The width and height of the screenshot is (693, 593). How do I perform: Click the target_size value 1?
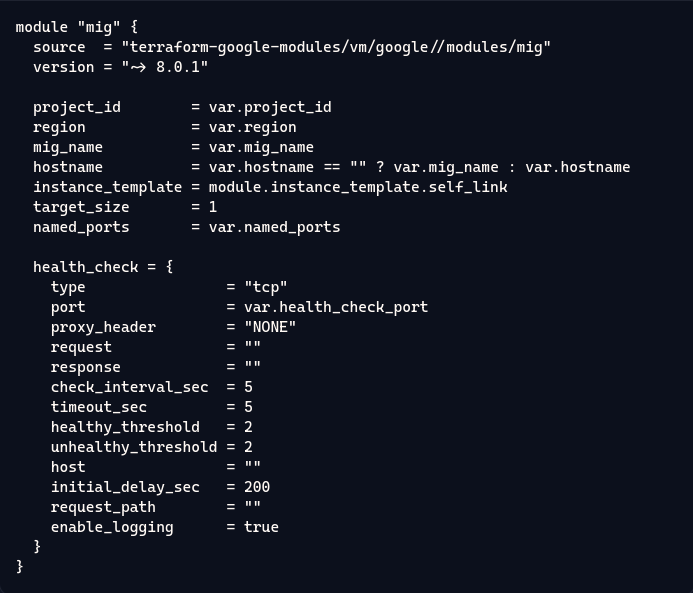point(213,207)
